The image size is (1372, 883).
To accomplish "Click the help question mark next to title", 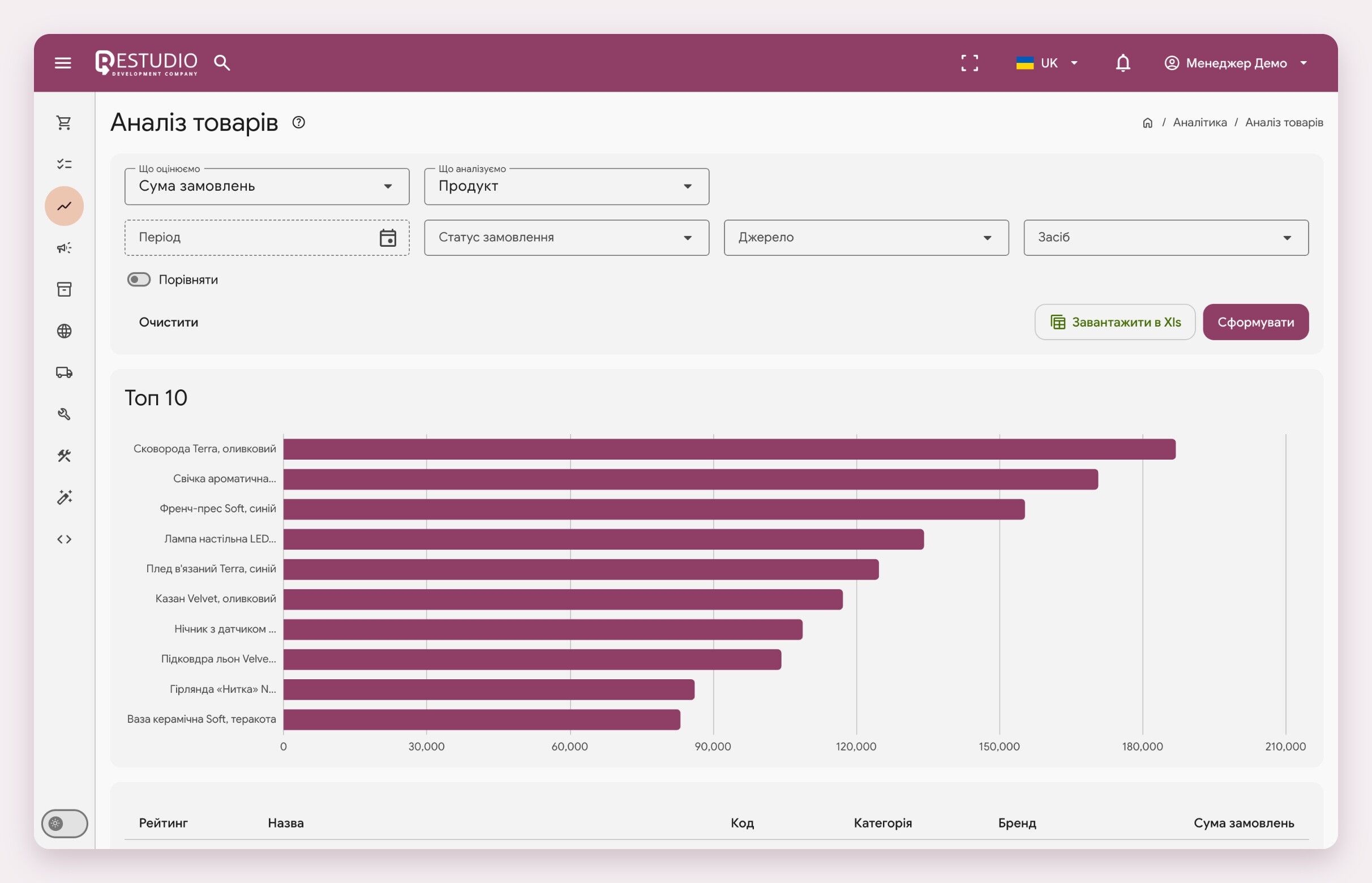I will (299, 122).
